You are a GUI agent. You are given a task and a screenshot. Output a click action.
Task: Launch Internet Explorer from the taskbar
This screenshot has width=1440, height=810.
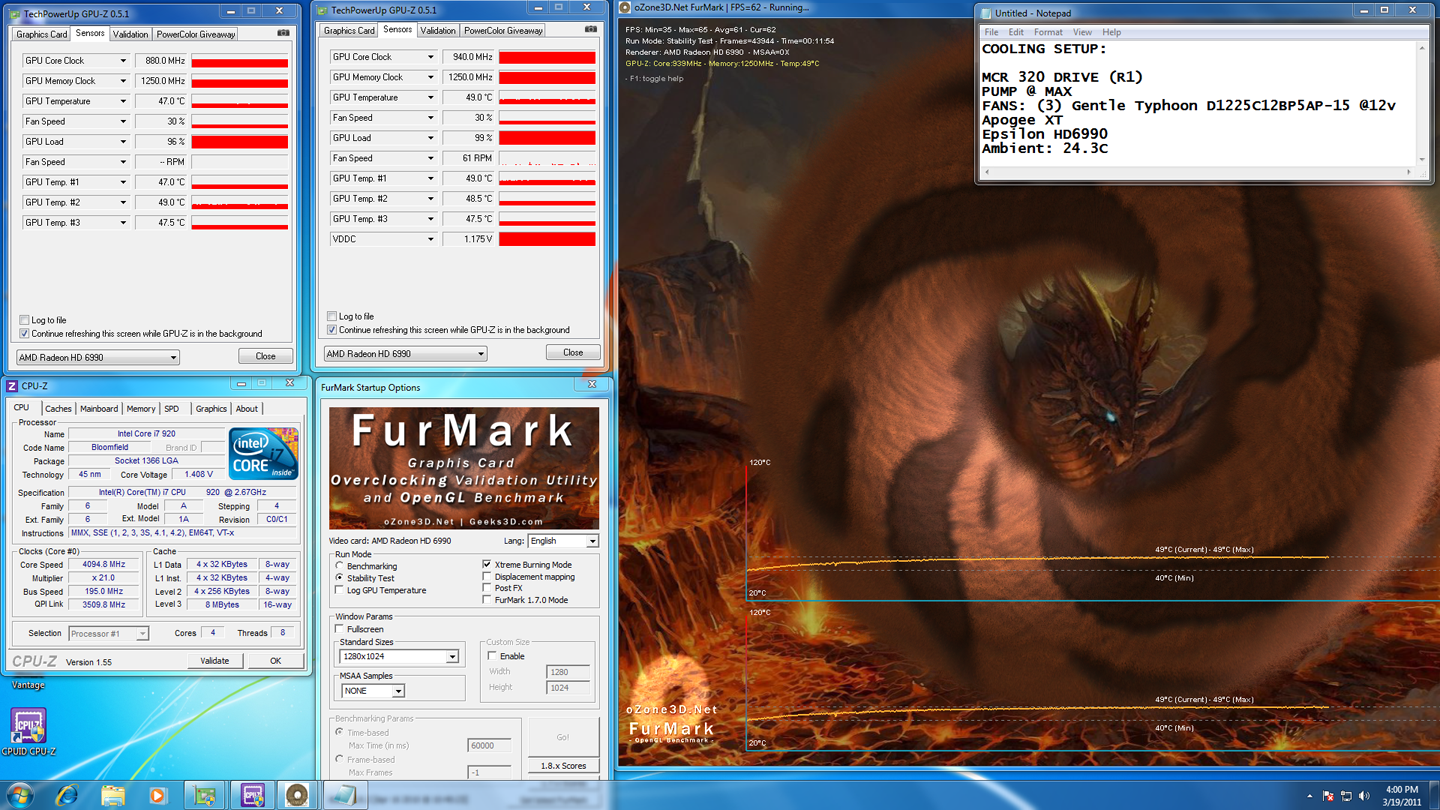click(x=66, y=795)
